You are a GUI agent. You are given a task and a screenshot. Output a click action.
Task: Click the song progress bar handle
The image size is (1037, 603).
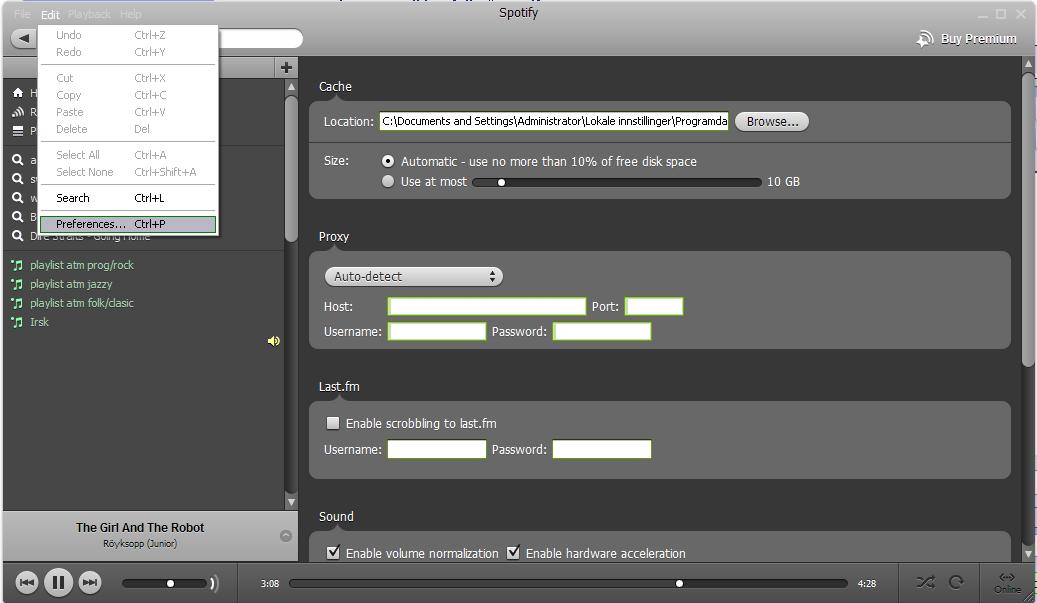[679, 583]
